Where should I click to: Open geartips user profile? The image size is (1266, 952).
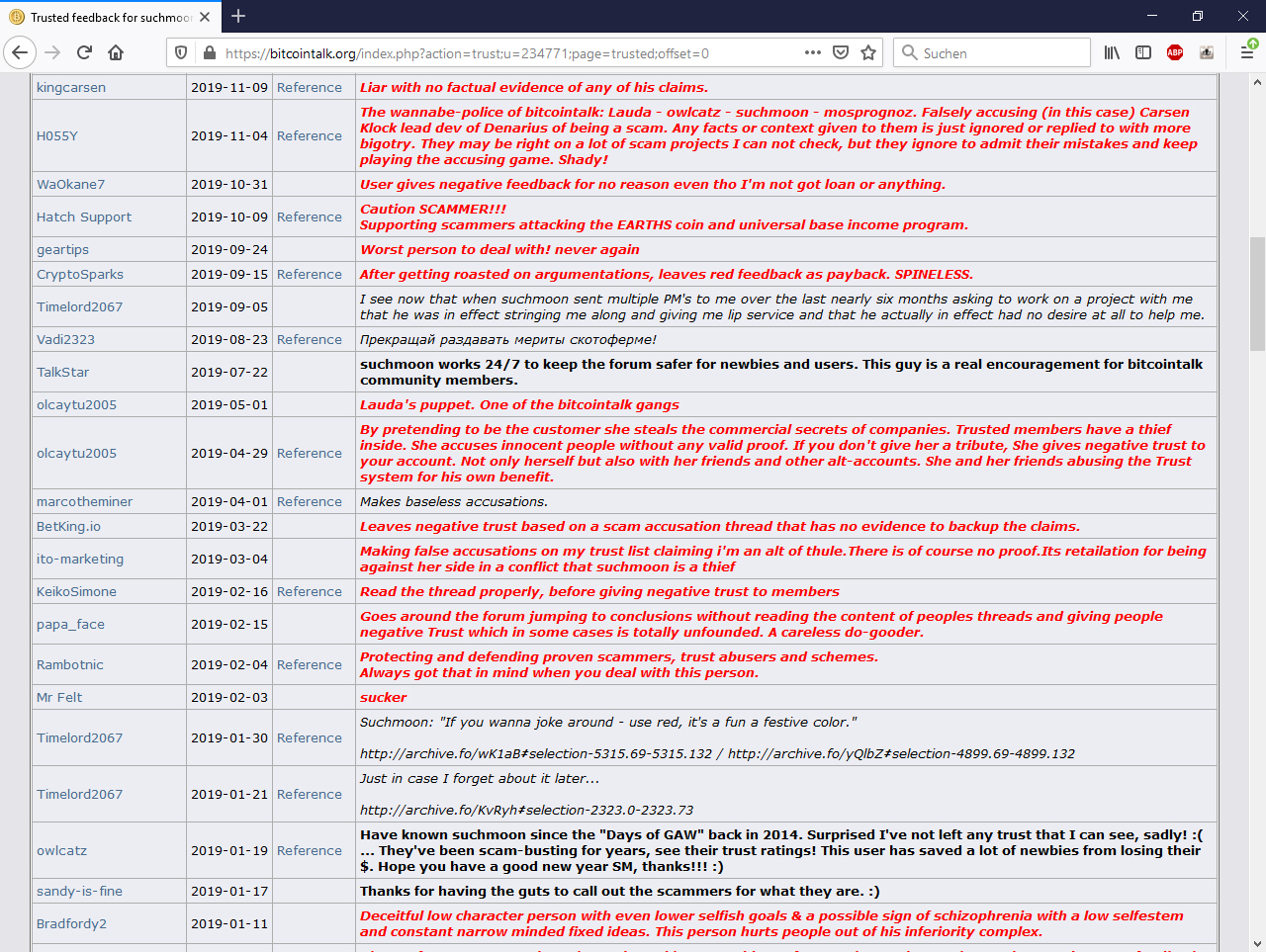(62, 249)
